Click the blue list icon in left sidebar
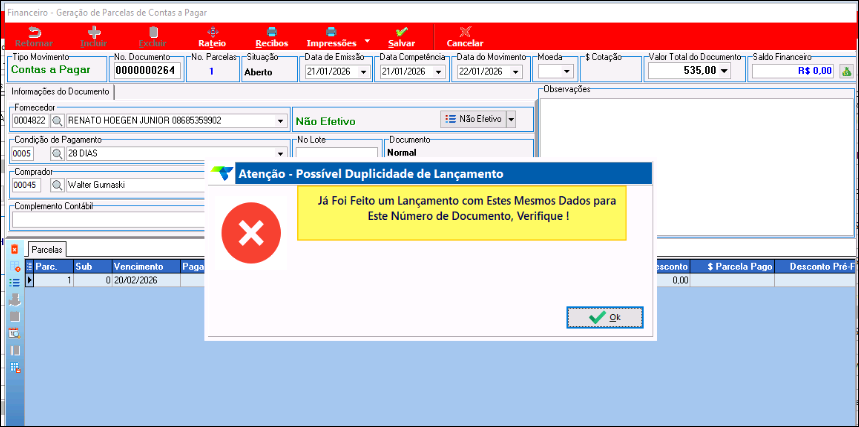 (15, 283)
